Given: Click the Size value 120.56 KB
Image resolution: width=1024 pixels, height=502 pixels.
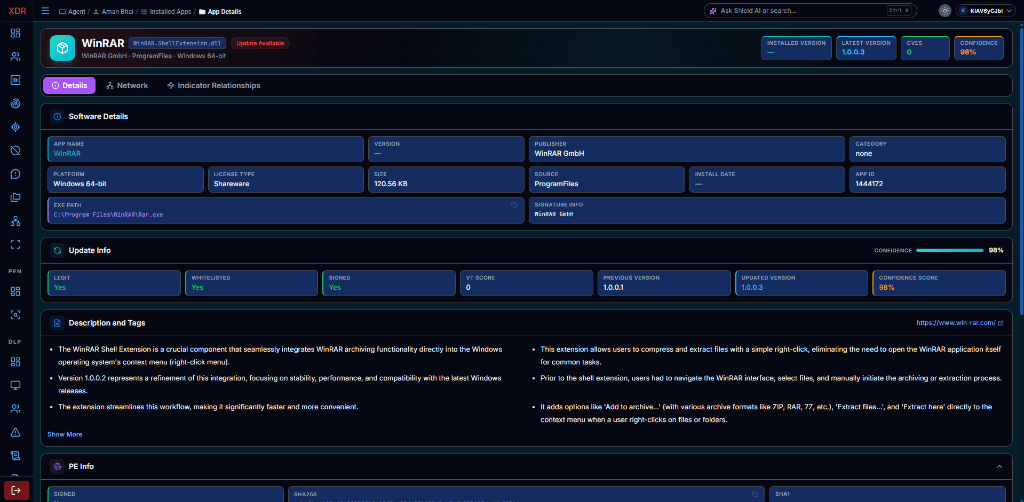Looking at the screenshot, I should (x=391, y=184).
